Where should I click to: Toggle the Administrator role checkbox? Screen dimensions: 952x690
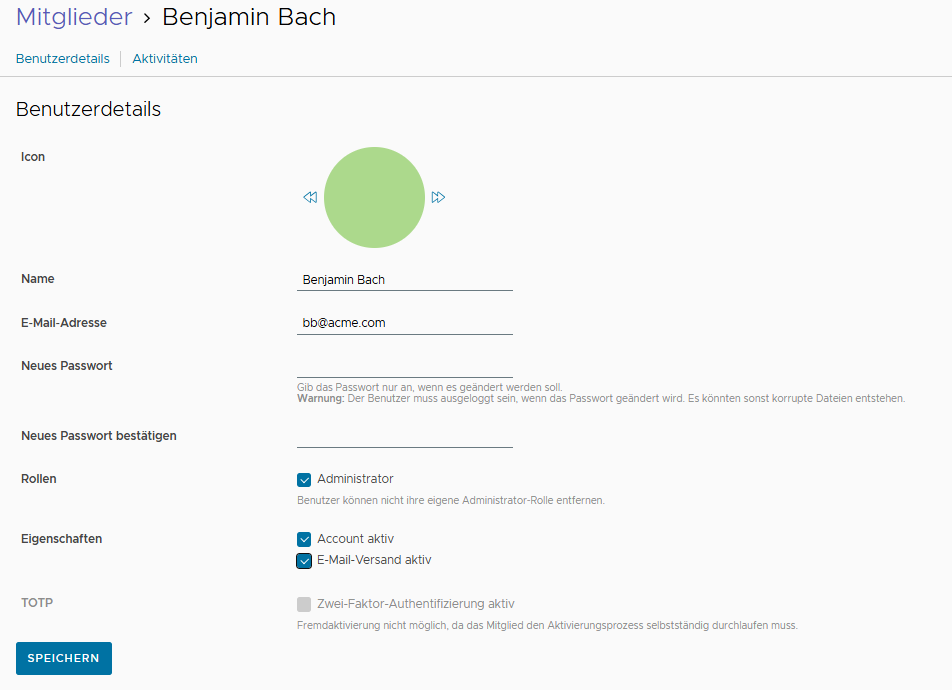304,480
